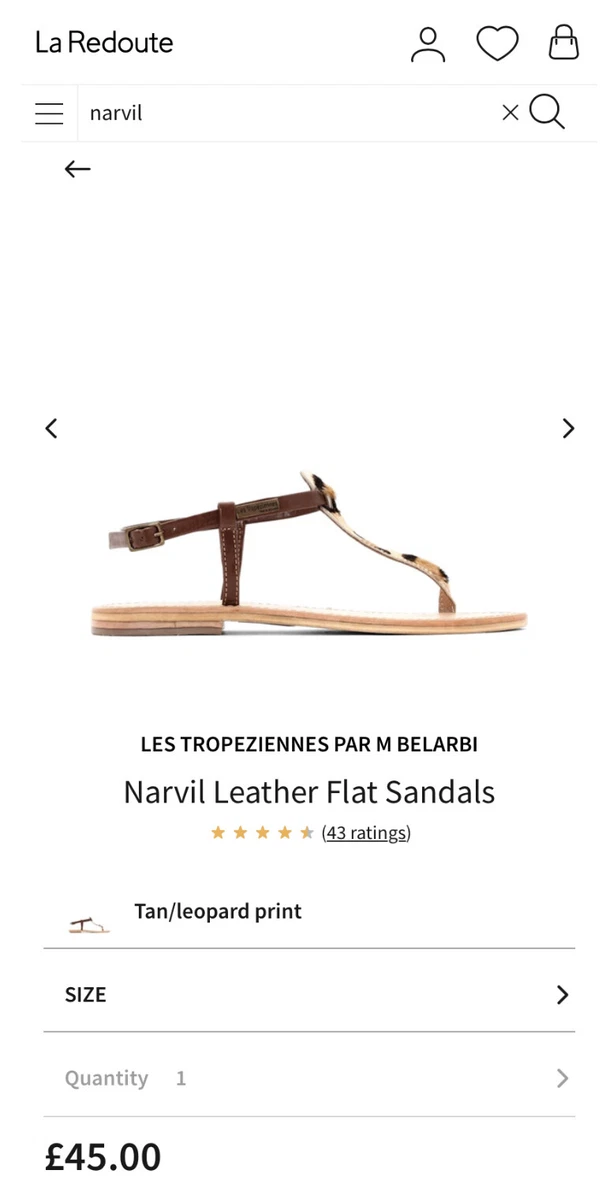The image size is (606, 1200).
Task: Select the Tan/leopard print colour thumbnail
Action: point(89,925)
